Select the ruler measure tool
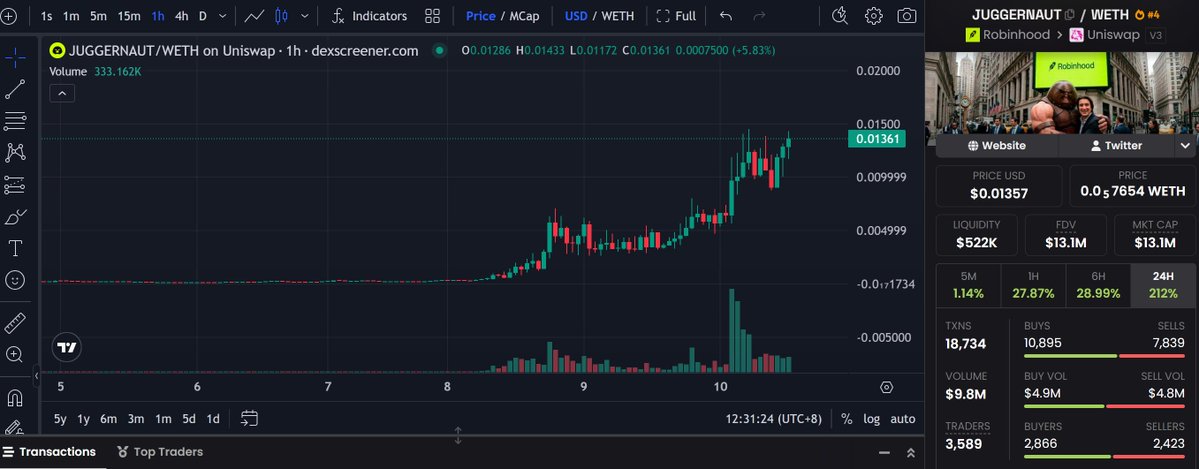 (15, 323)
